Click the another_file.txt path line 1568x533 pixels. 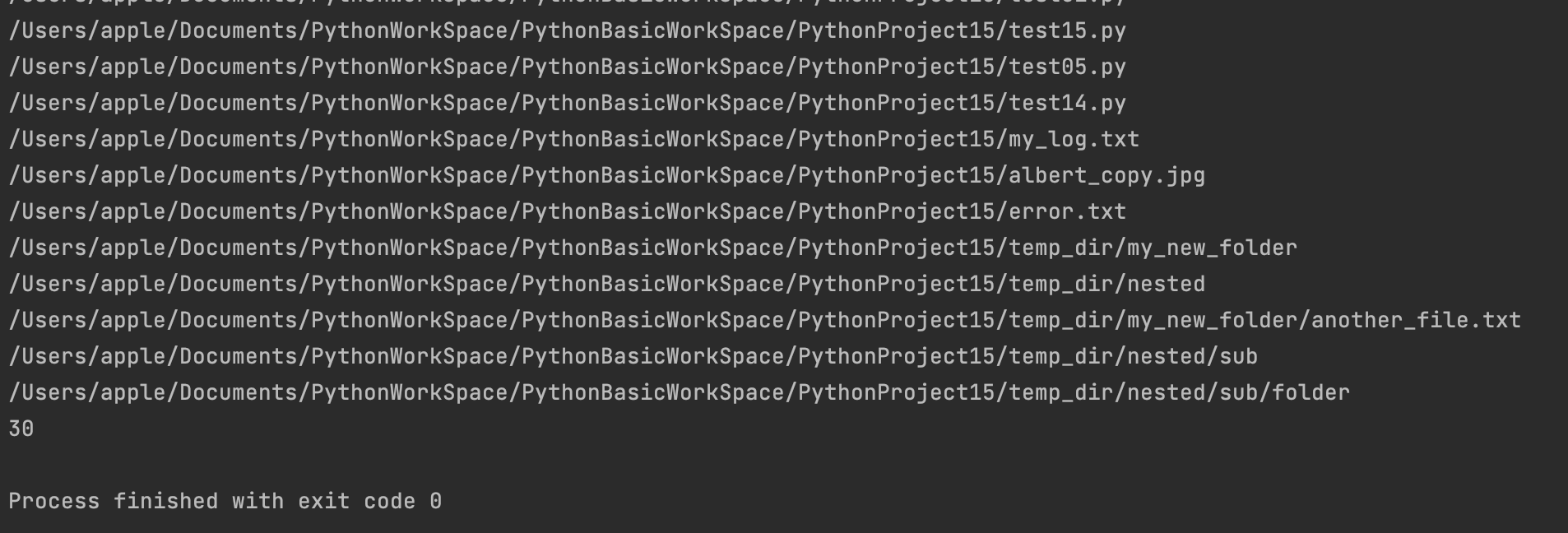tap(764, 320)
